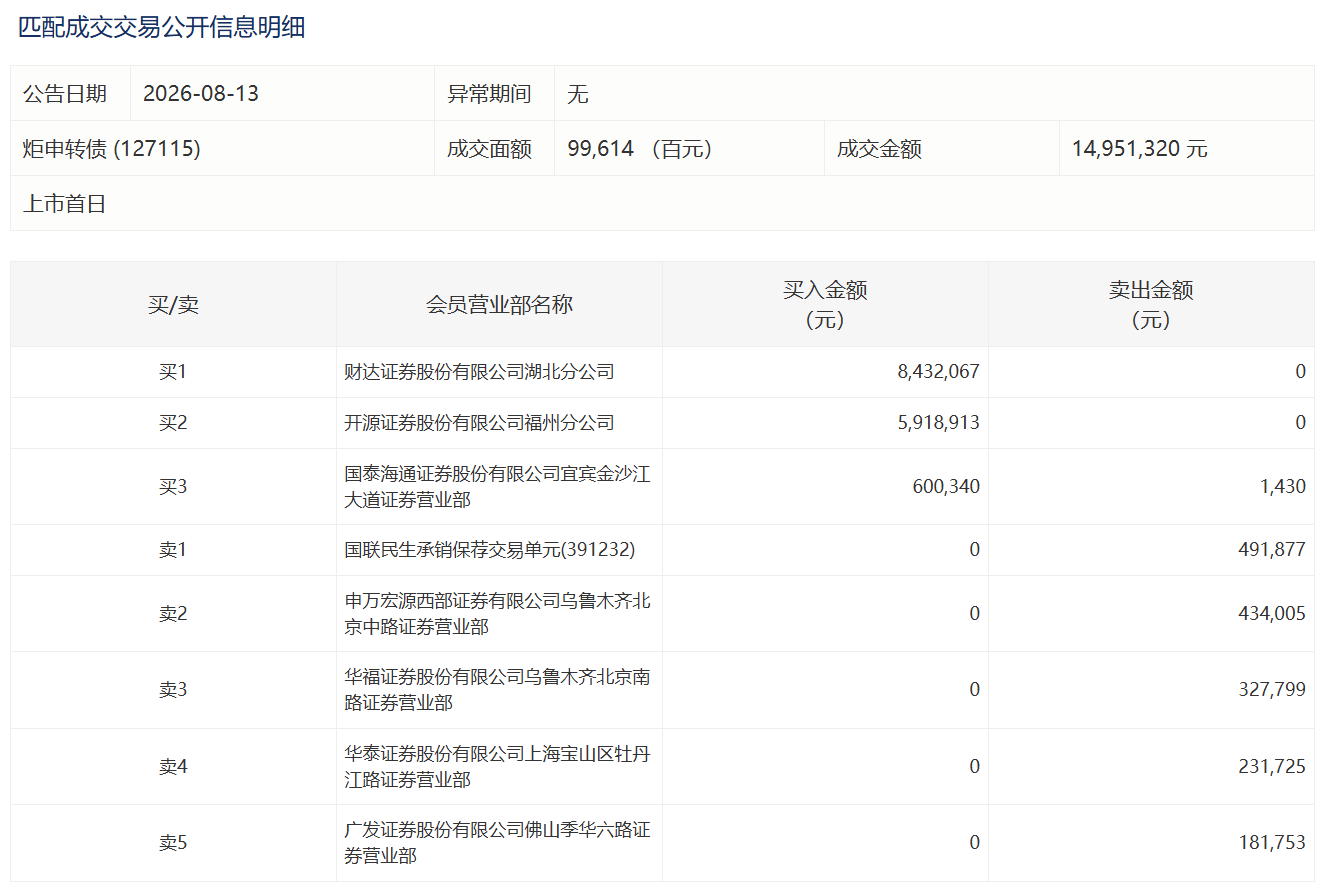Click the 卖4 row label
Screen dimensions: 1320x888
173,767
